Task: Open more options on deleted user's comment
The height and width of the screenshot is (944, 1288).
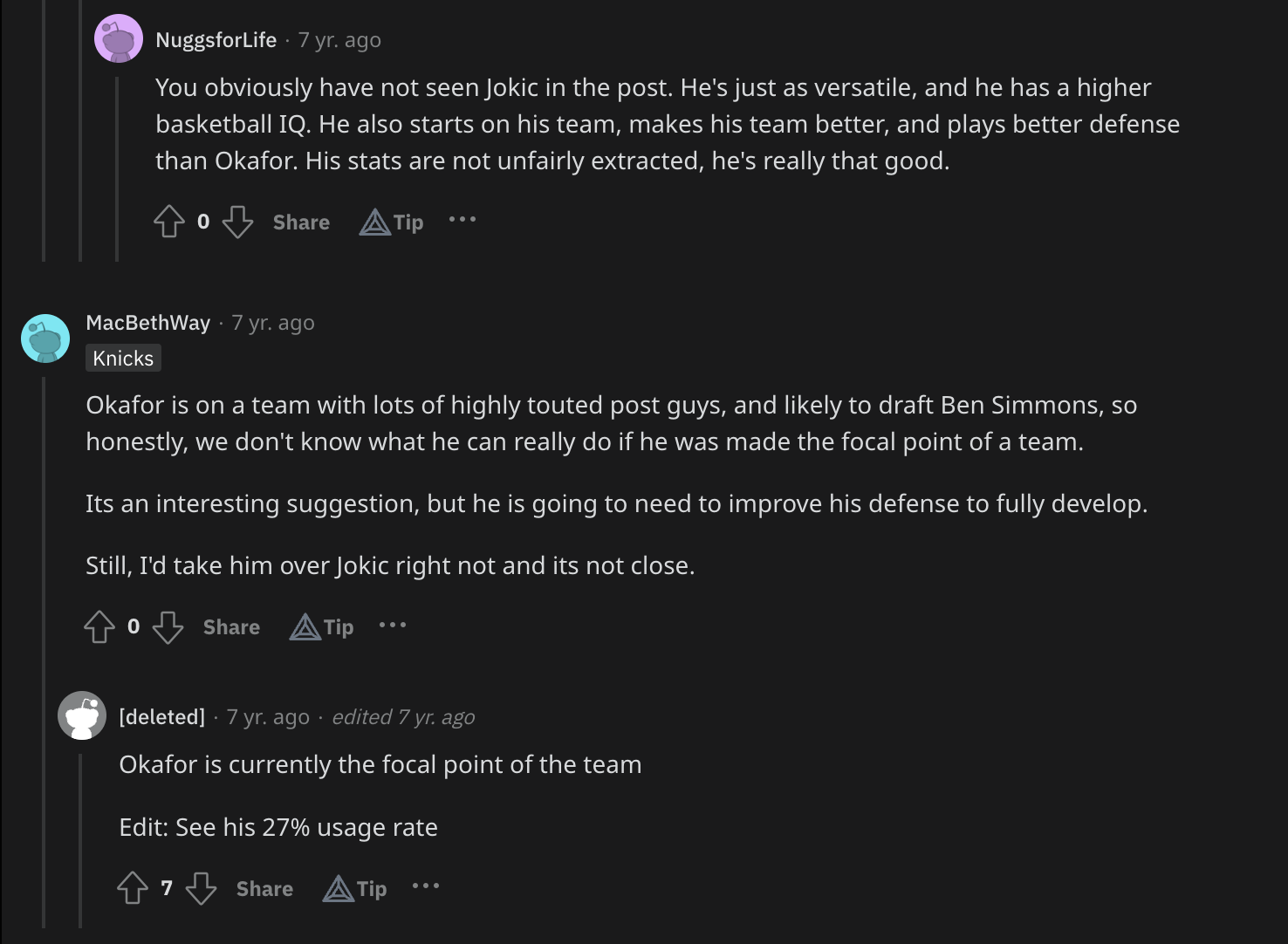Action: [426, 886]
